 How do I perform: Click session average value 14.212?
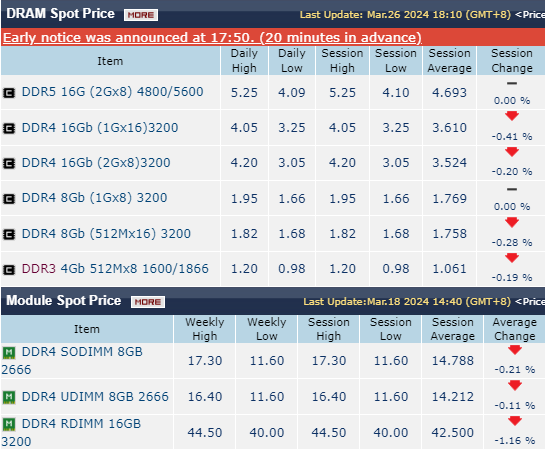[x=453, y=397]
